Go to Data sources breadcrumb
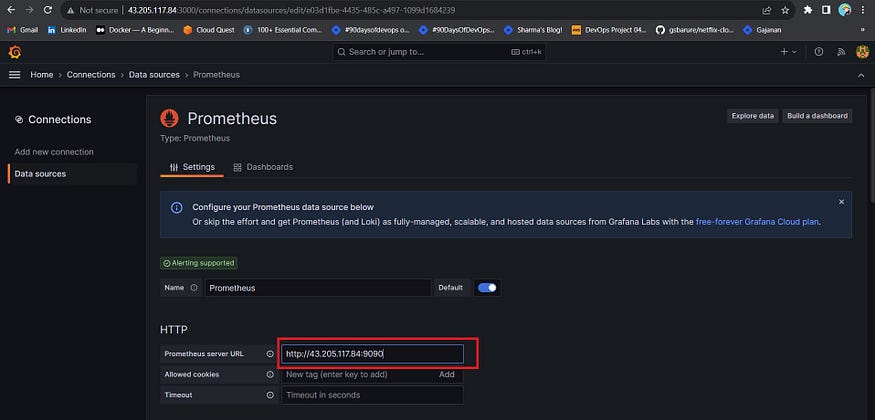 (x=154, y=75)
